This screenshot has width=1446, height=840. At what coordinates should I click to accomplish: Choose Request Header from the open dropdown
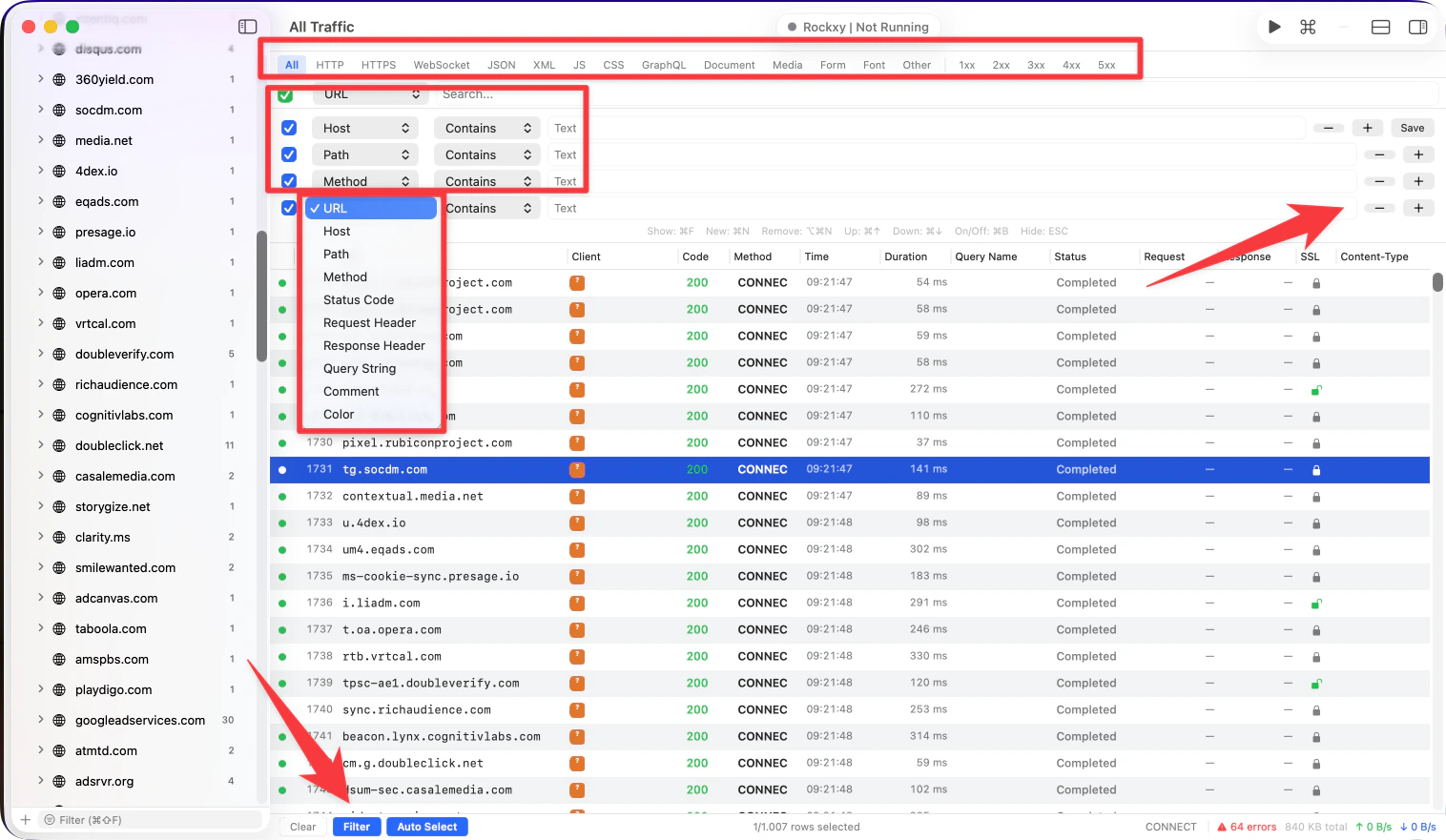(x=371, y=322)
